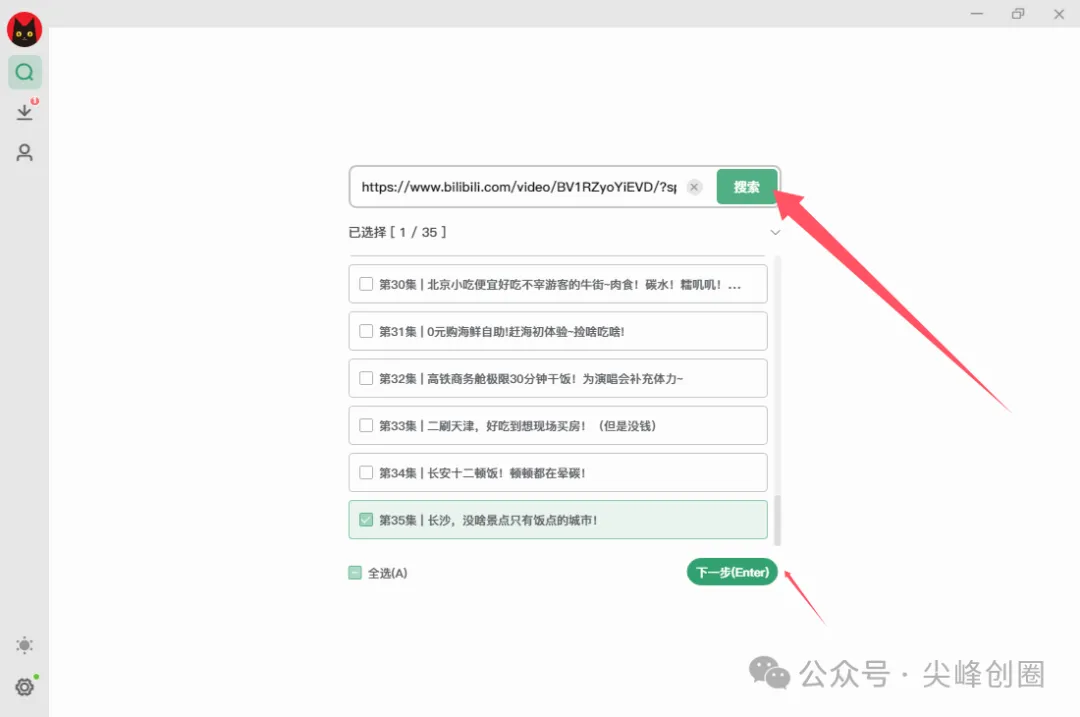Collapse selection list with chevron arrow

point(775,232)
